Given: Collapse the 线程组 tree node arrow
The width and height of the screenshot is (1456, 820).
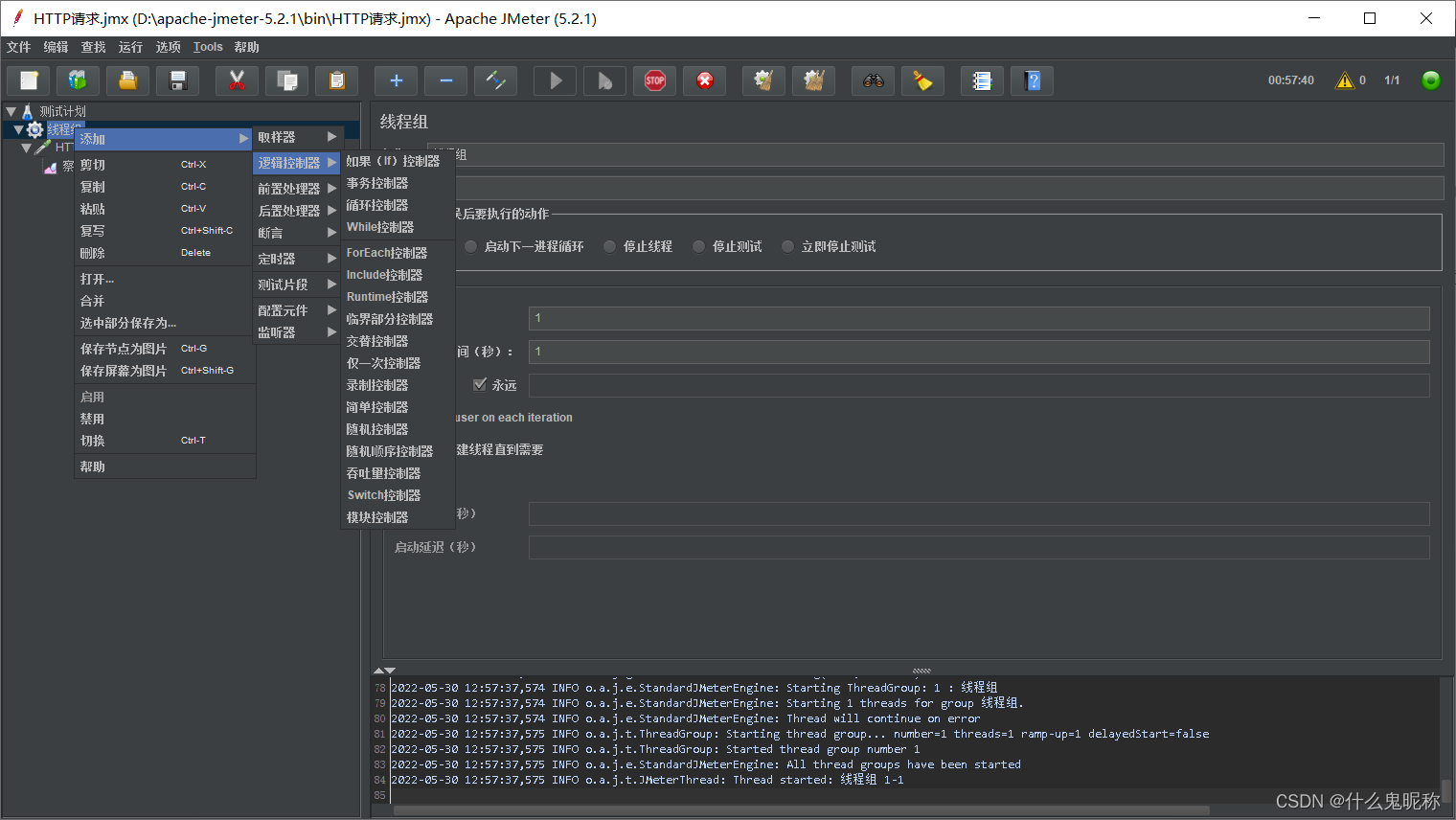Looking at the screenshot, I should click(18, 129).
